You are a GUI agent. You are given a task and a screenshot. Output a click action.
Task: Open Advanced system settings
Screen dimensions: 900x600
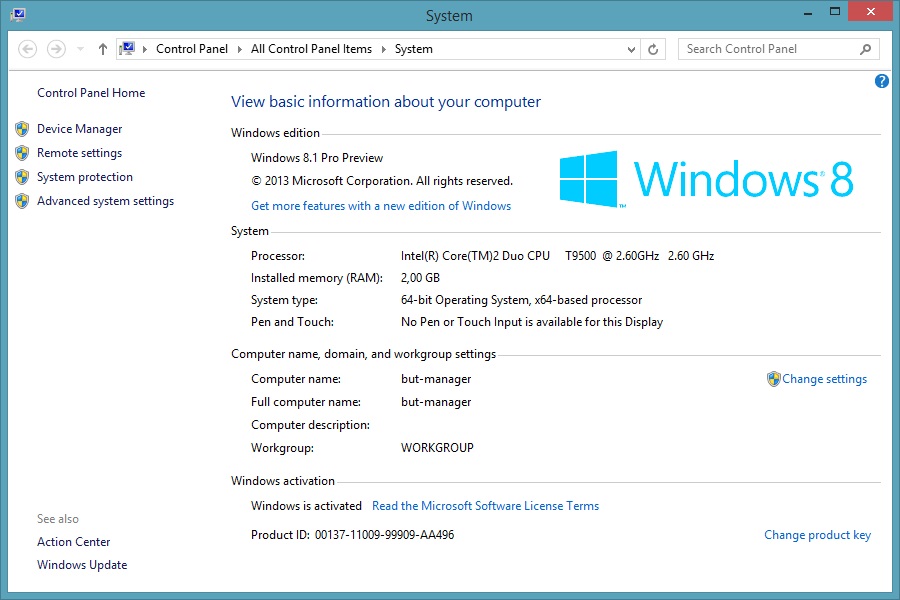pos(105,201)
